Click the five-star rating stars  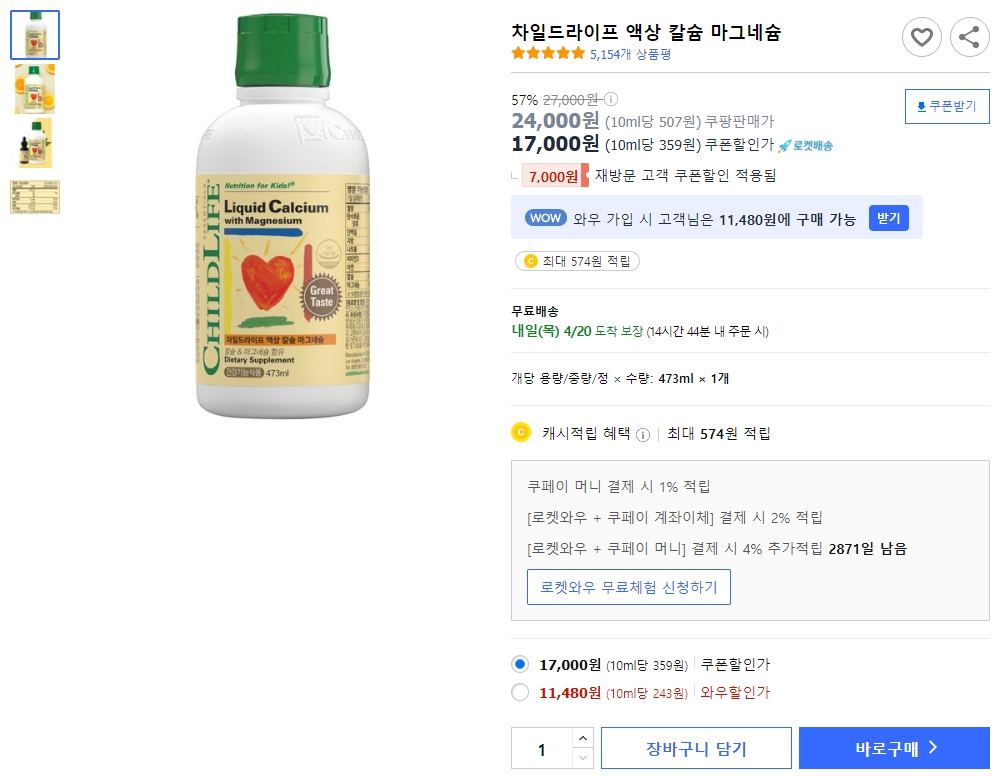click(546, 55)
